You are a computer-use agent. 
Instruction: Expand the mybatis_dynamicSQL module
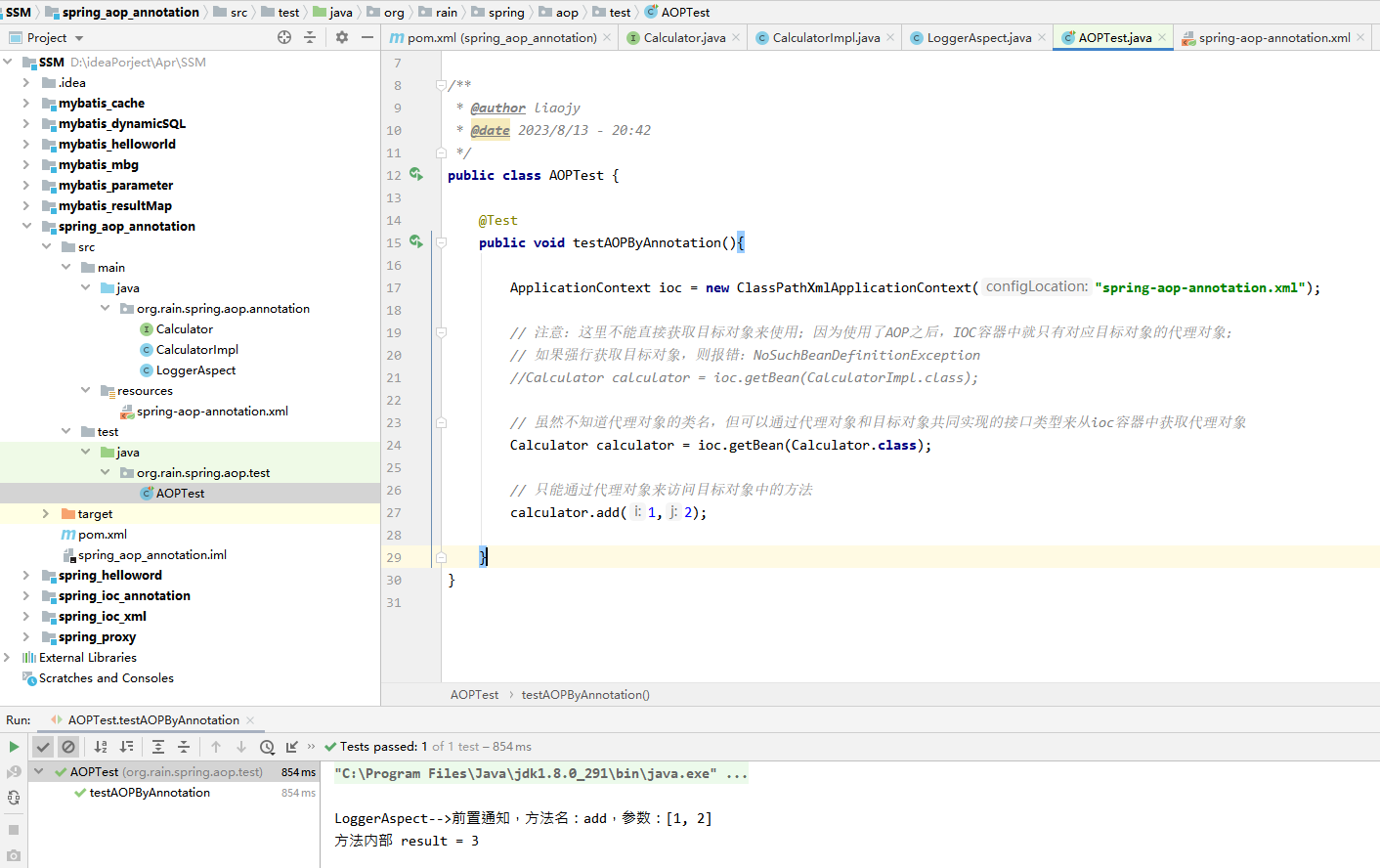26,124
